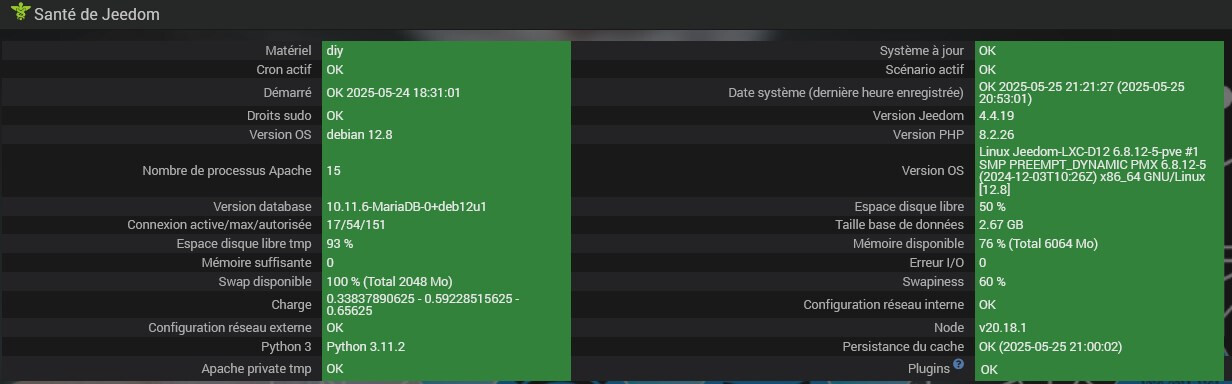Click 'Connexion active/max/autorisée' label

(220, 225)
